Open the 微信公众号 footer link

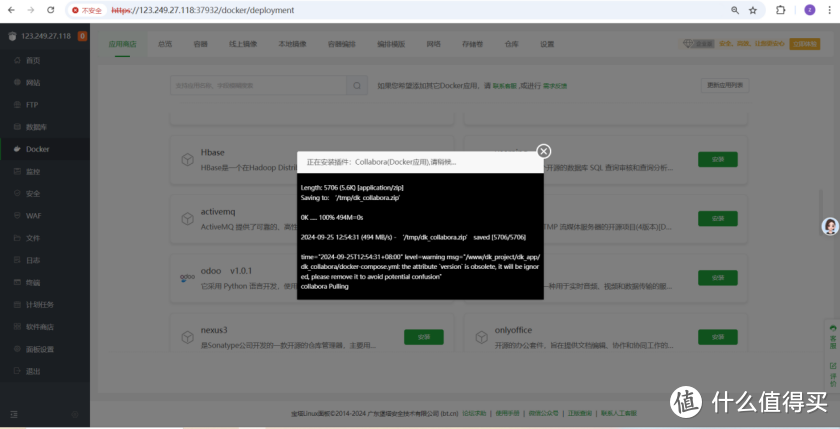544,413
